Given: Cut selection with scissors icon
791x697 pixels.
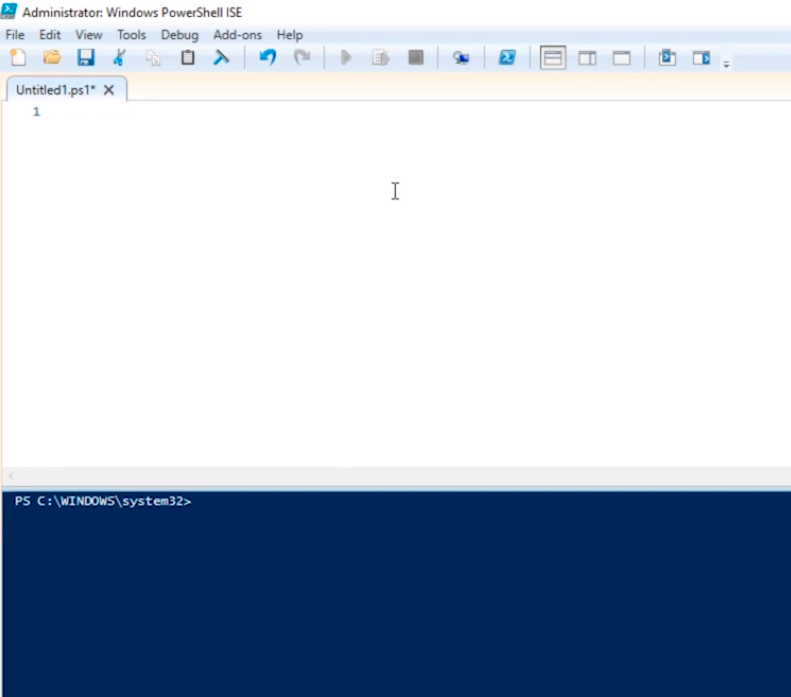Looking at the screenshot, I should (120, 57).
